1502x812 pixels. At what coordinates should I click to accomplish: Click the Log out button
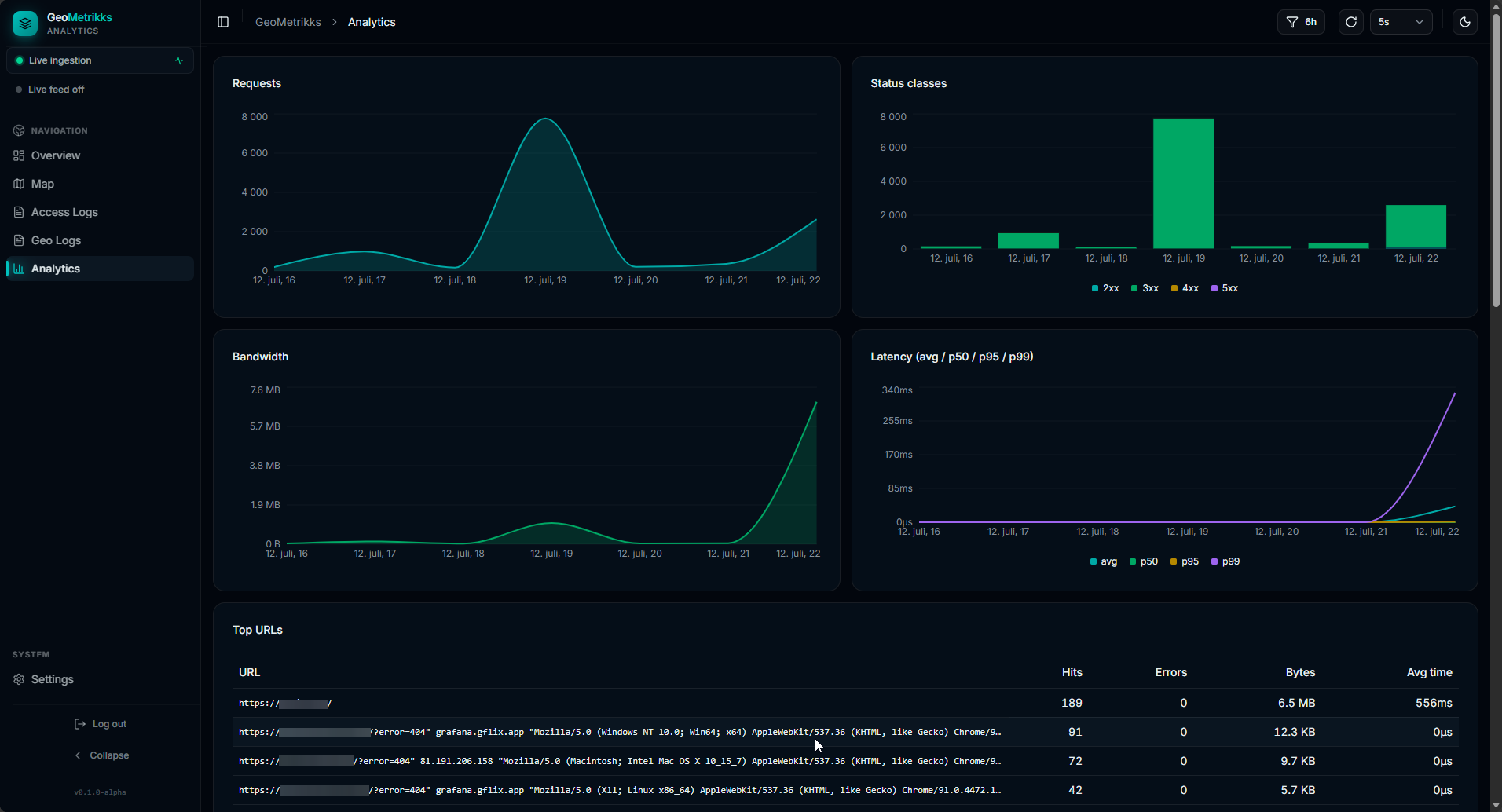click(x=101, y=724)
